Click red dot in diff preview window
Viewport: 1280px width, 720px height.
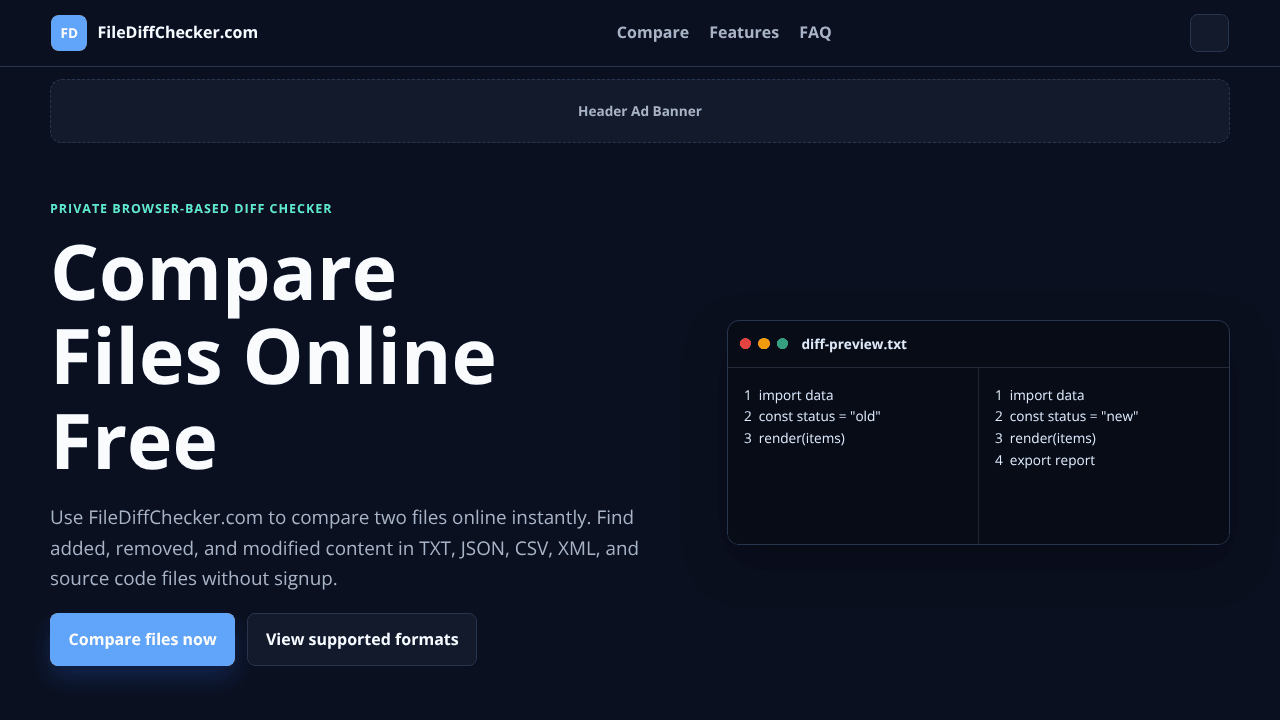pyautogui.click(x=745, y=344)
